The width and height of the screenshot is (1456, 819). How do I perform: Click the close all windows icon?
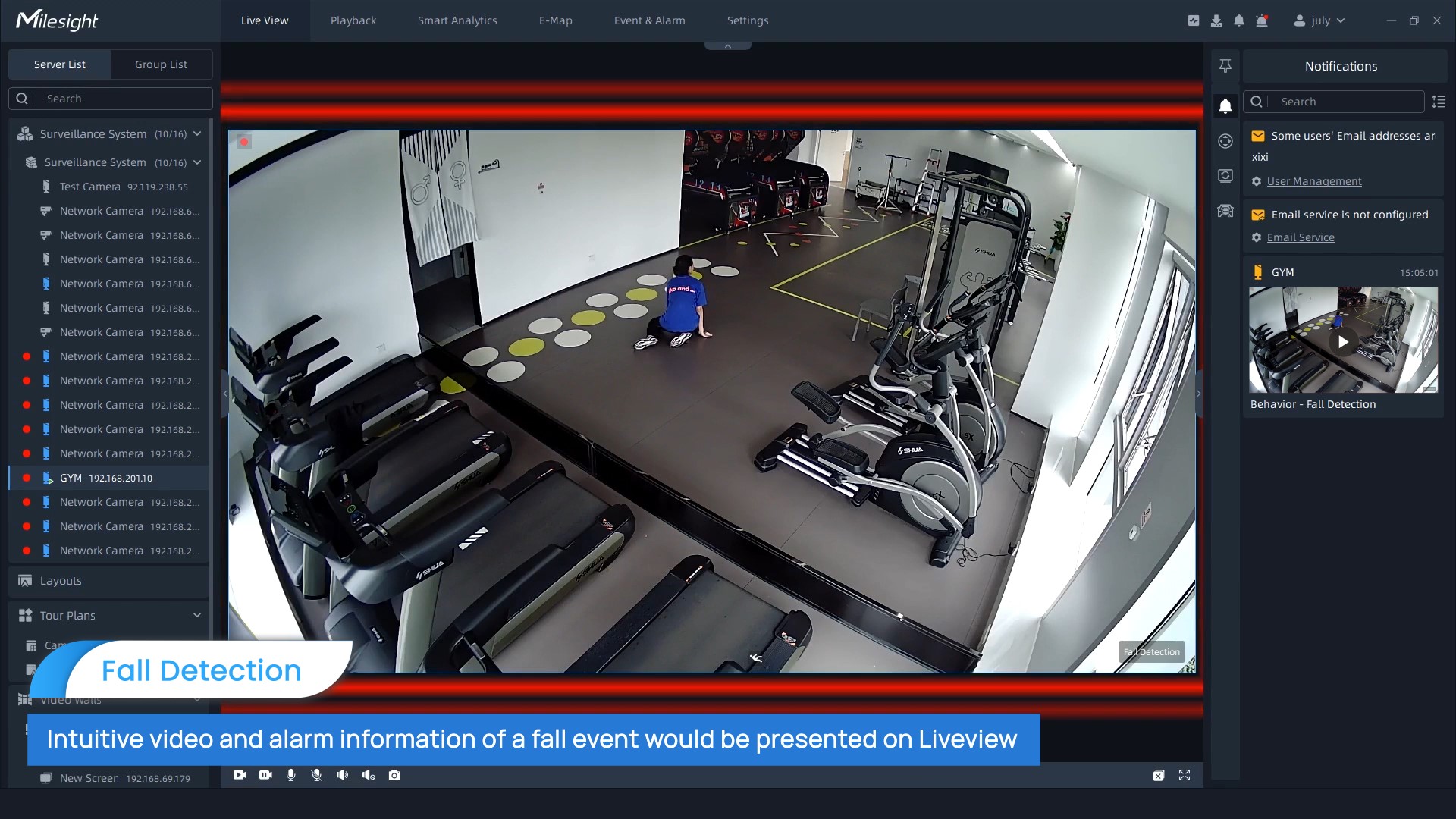point(1159,775)
